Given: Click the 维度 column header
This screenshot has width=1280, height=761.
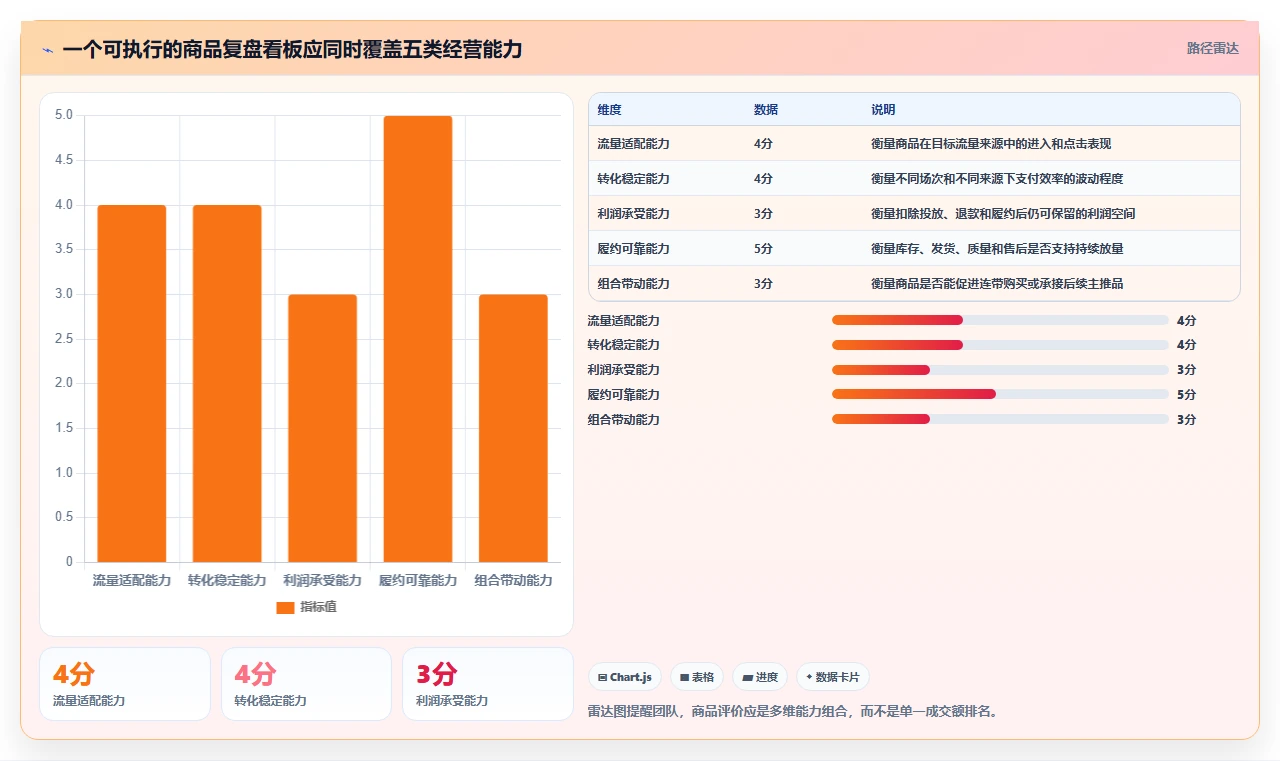Looking at the screenshot, I should 609,110.
